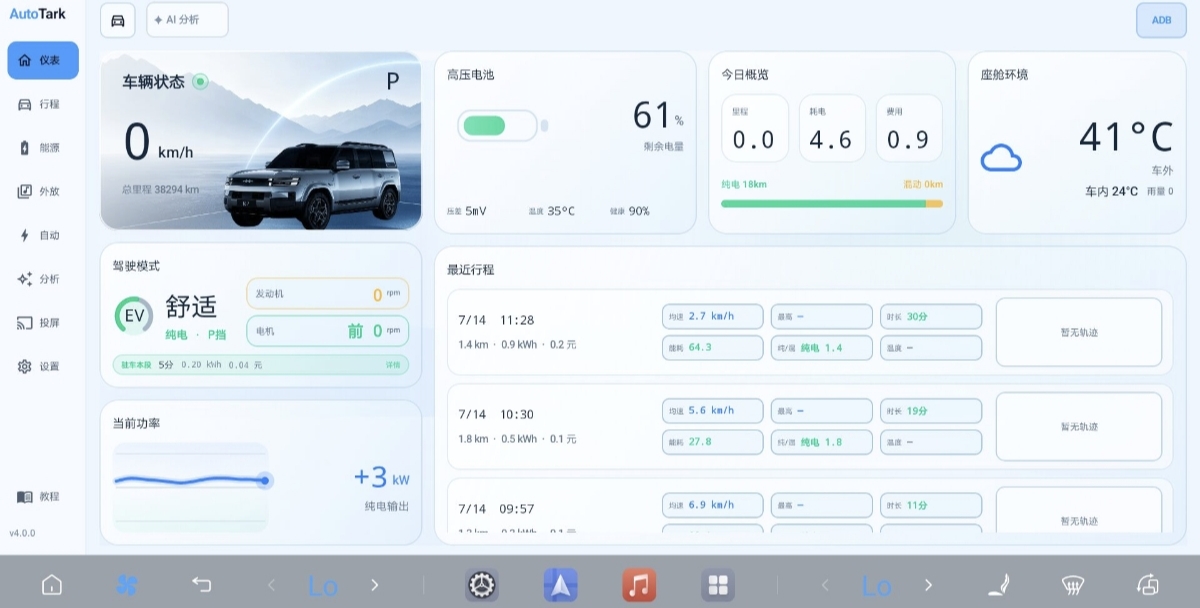
Task: Click the EV mode ring icon
Action: [134, 316]
